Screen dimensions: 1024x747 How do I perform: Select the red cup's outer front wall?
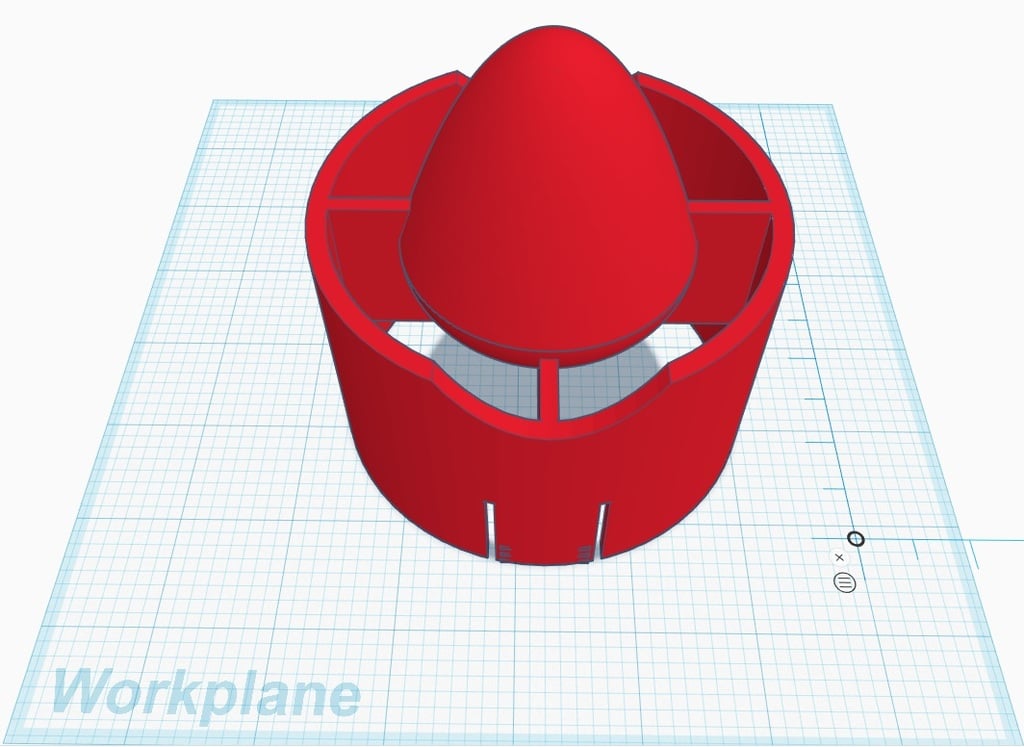(549, 483)
